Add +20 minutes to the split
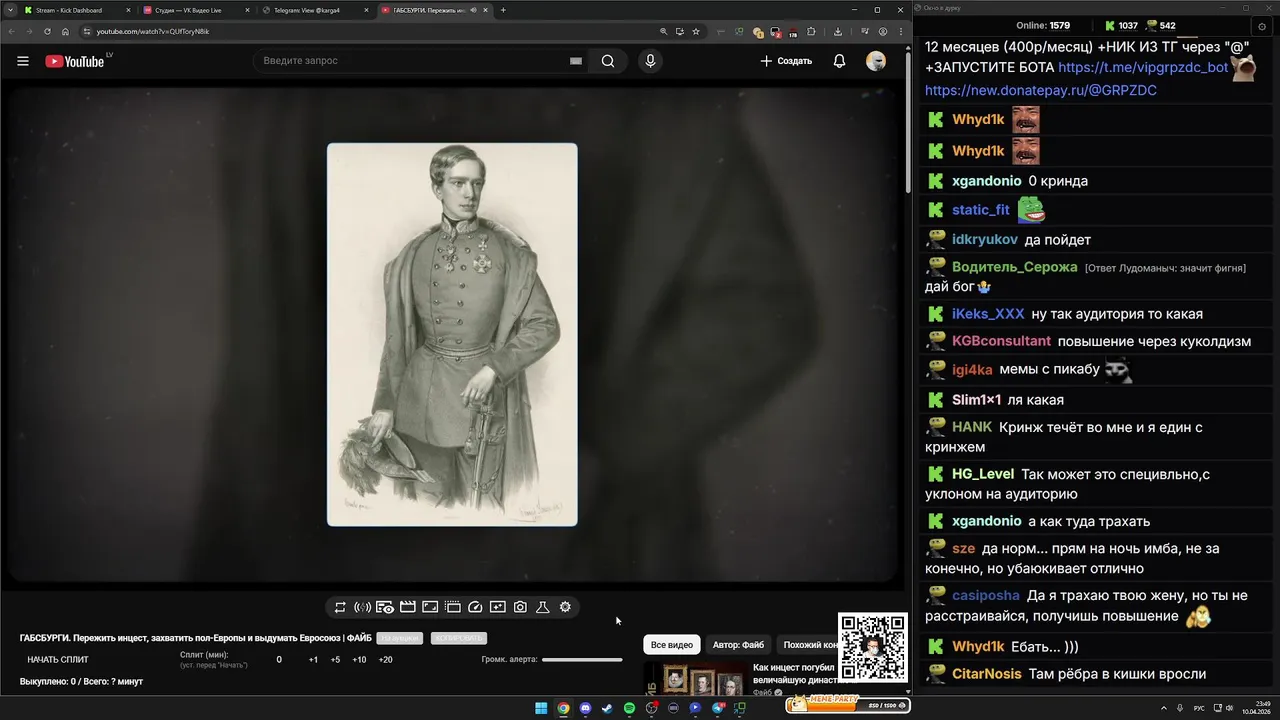The height and width of the screenshot is (720, 1280). (x=385, y=660)
